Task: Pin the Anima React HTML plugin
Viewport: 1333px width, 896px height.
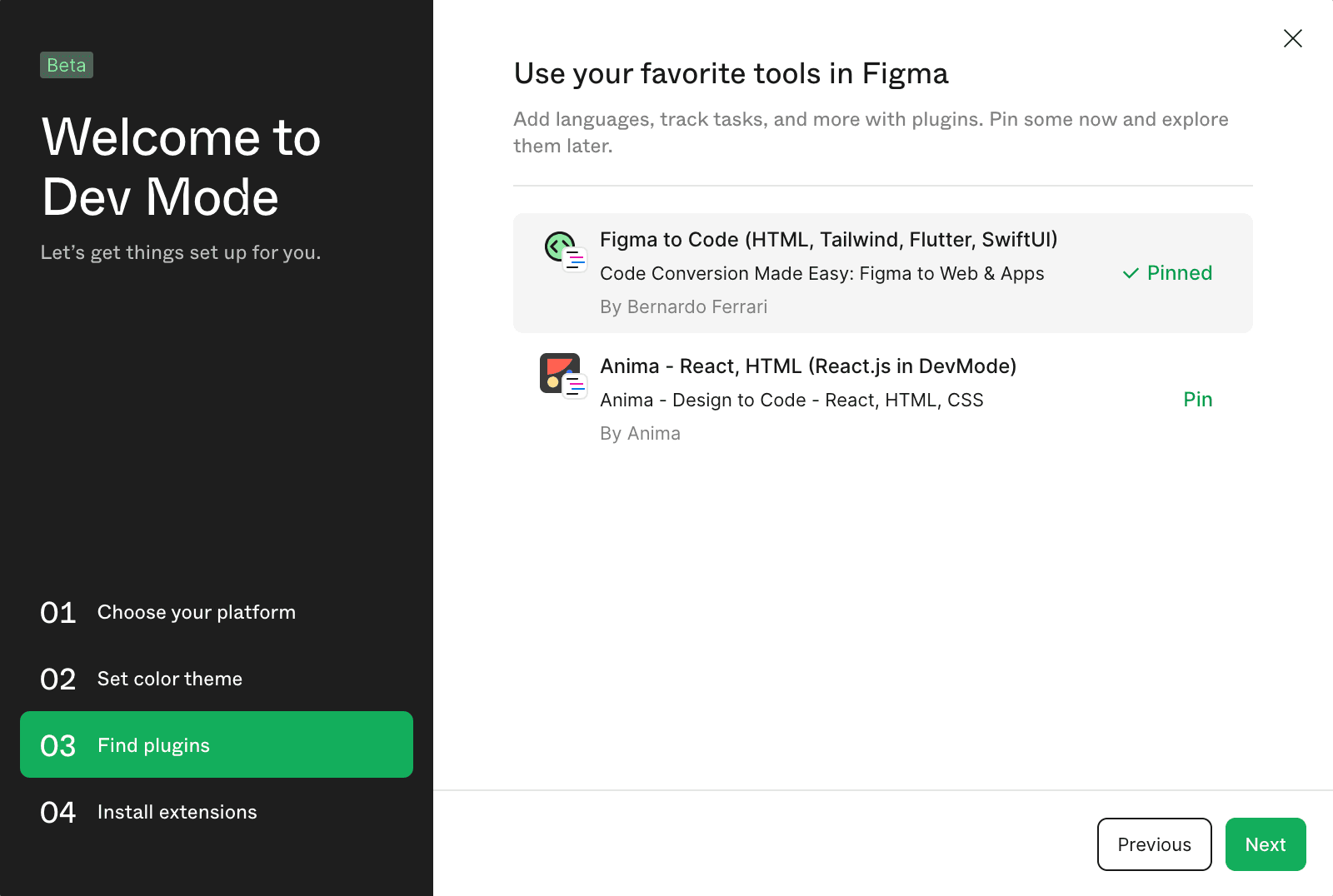Action: pos(1198,400)
